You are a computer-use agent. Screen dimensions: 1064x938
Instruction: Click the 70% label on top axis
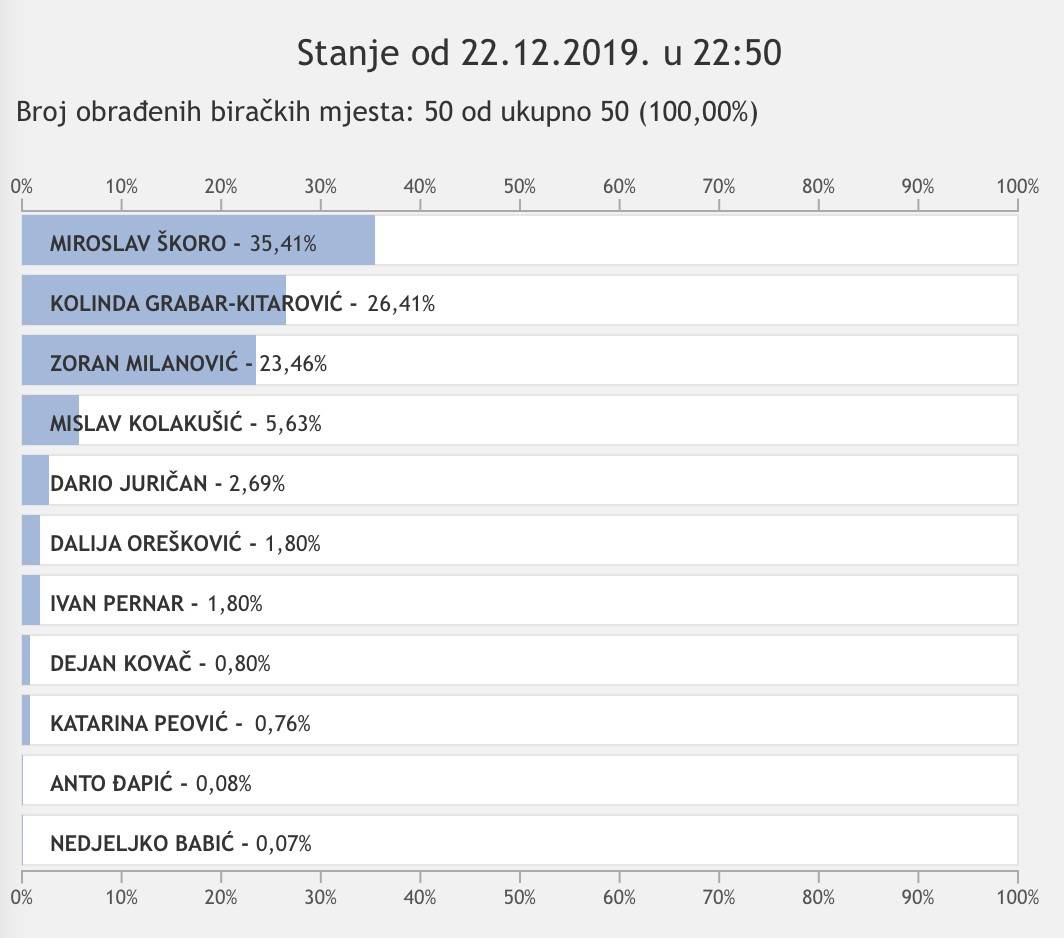[719, 186]
